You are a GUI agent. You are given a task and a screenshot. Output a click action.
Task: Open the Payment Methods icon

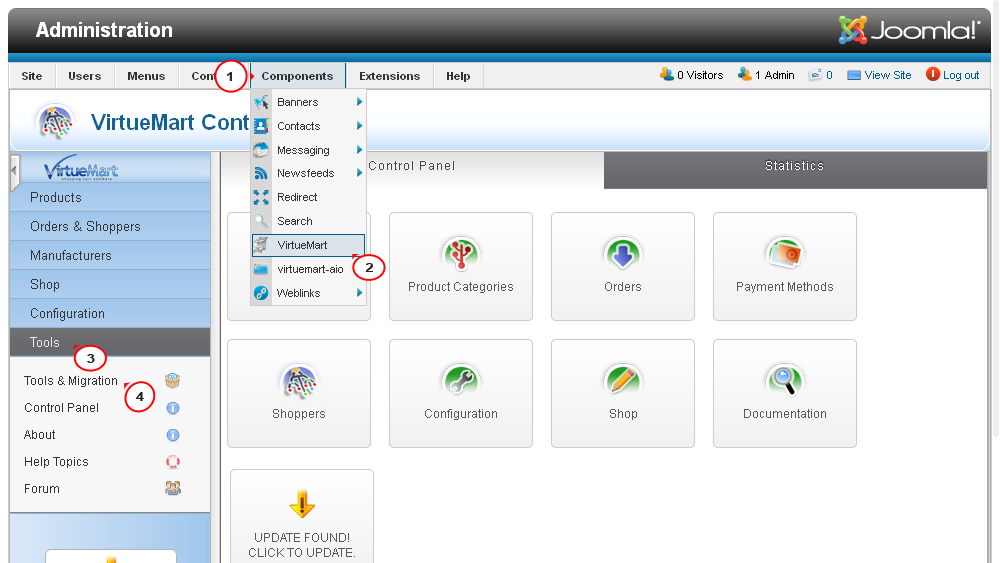pos(784,254)
